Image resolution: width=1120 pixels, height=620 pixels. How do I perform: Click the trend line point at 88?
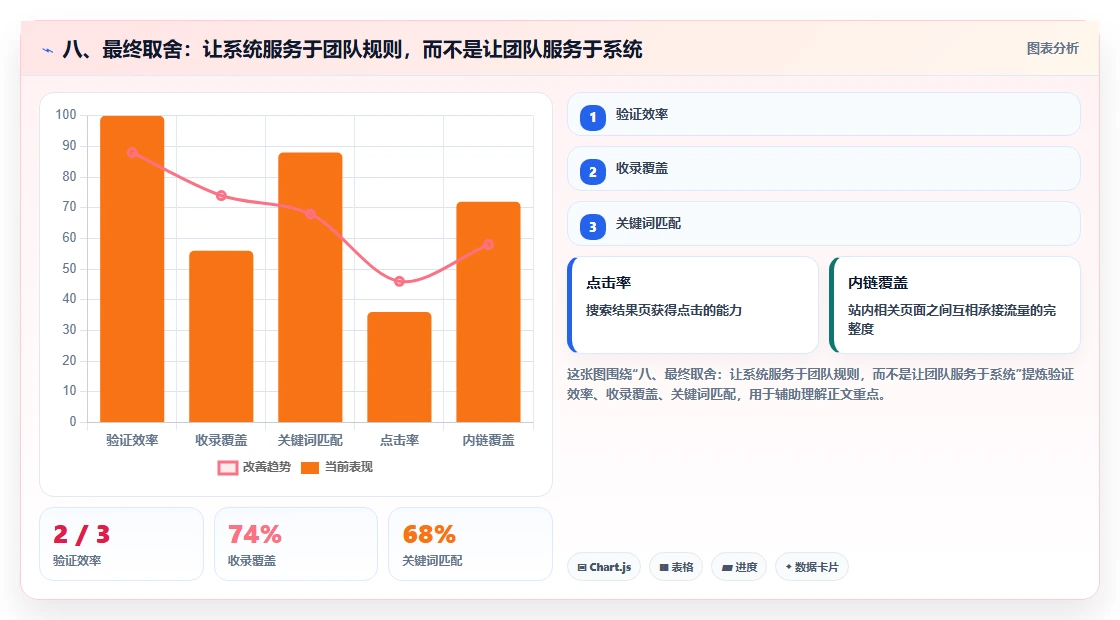tap(132, 152)
